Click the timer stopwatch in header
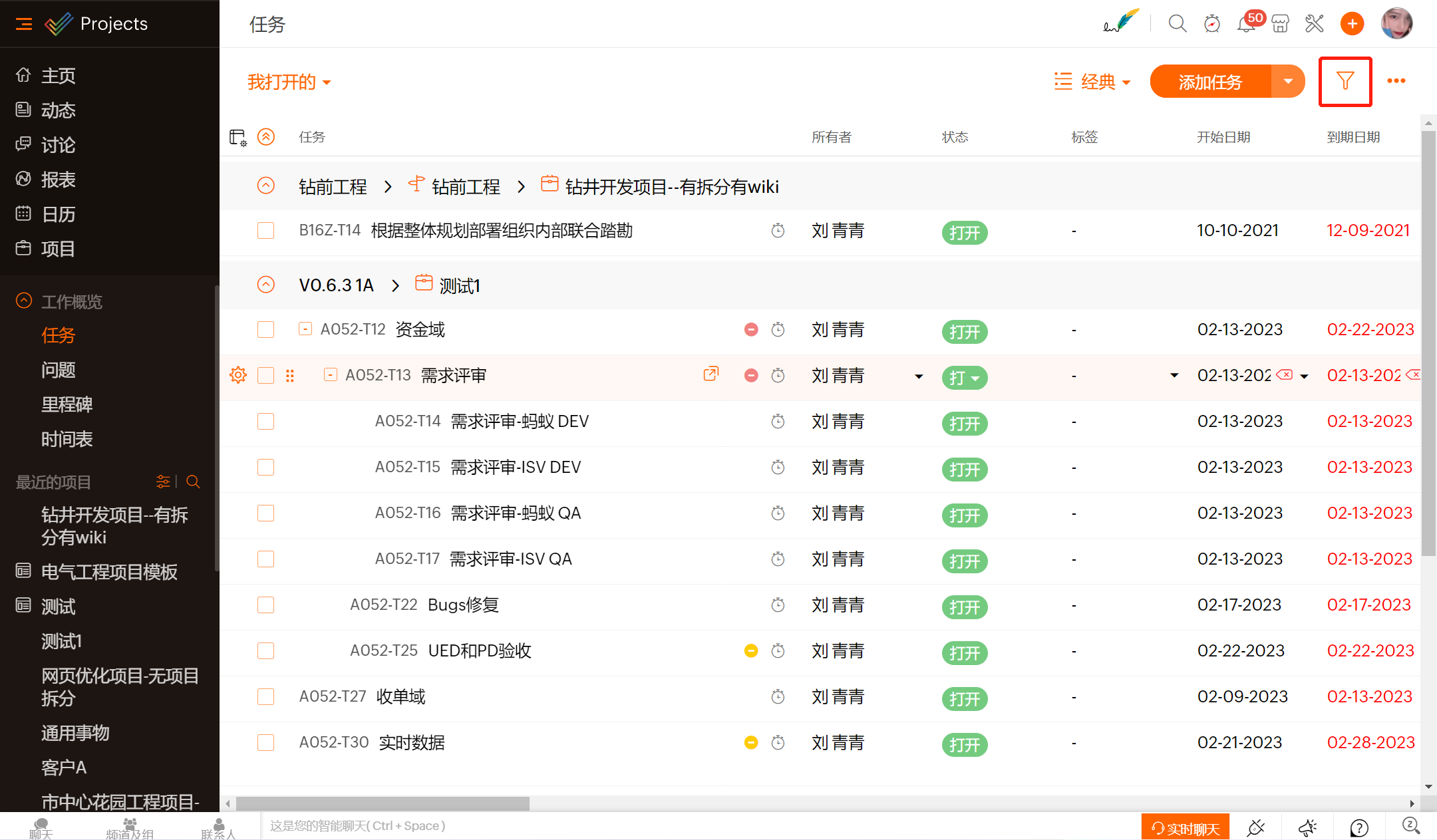Viewport: 1437px width, 840px height. coord(1211,25)
